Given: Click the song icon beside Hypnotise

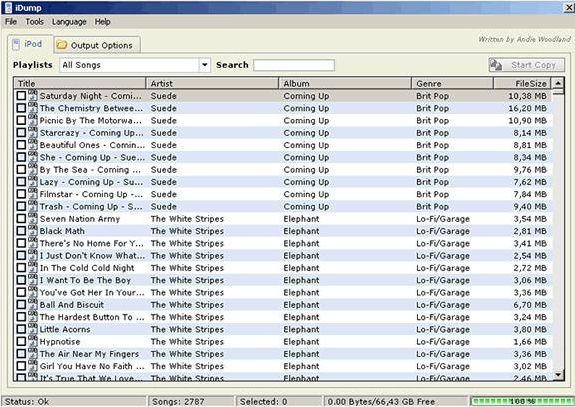Looking at the screenshot, I should pyautogui.click(x=33, y=341).
